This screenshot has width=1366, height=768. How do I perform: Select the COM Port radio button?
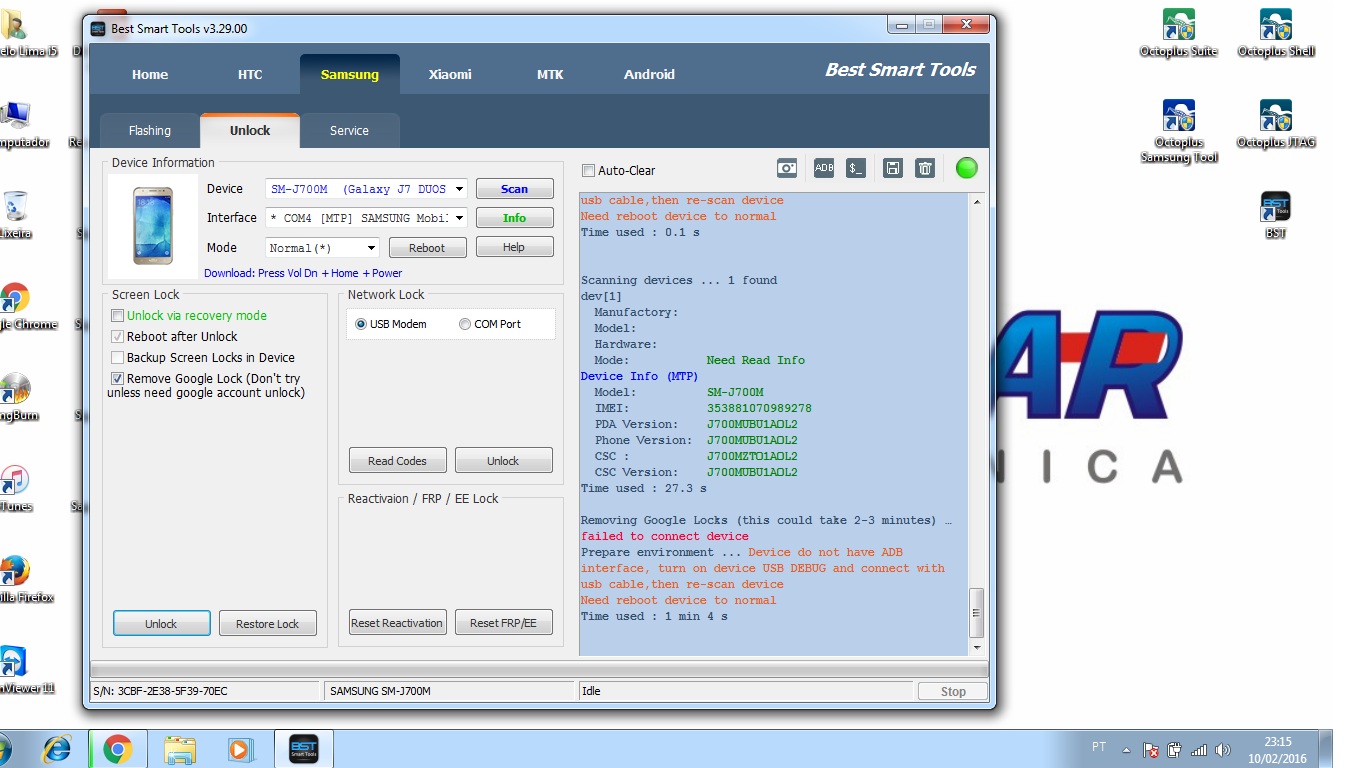pos(465,324)
